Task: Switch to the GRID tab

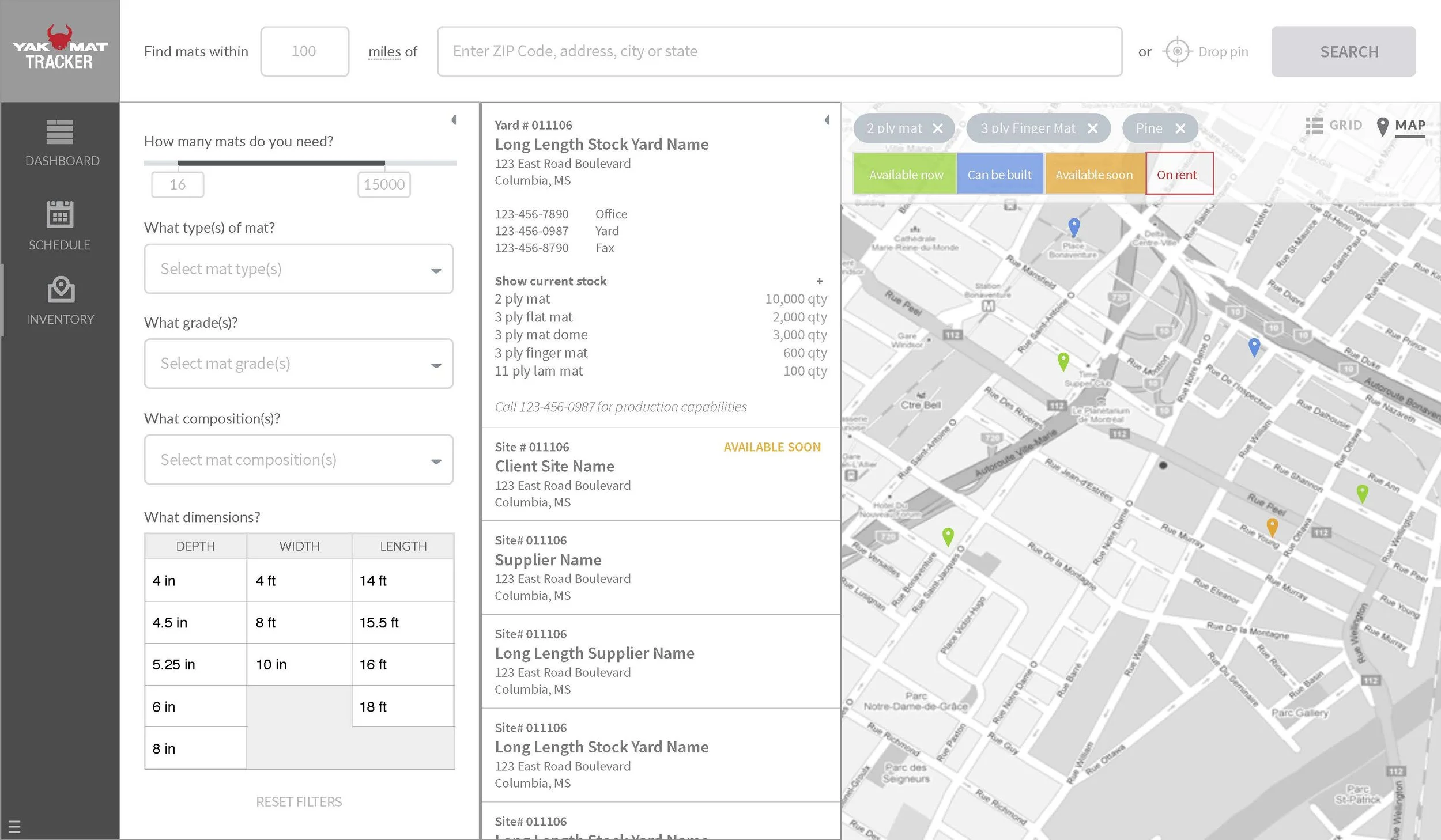Action: (1345, 125)
